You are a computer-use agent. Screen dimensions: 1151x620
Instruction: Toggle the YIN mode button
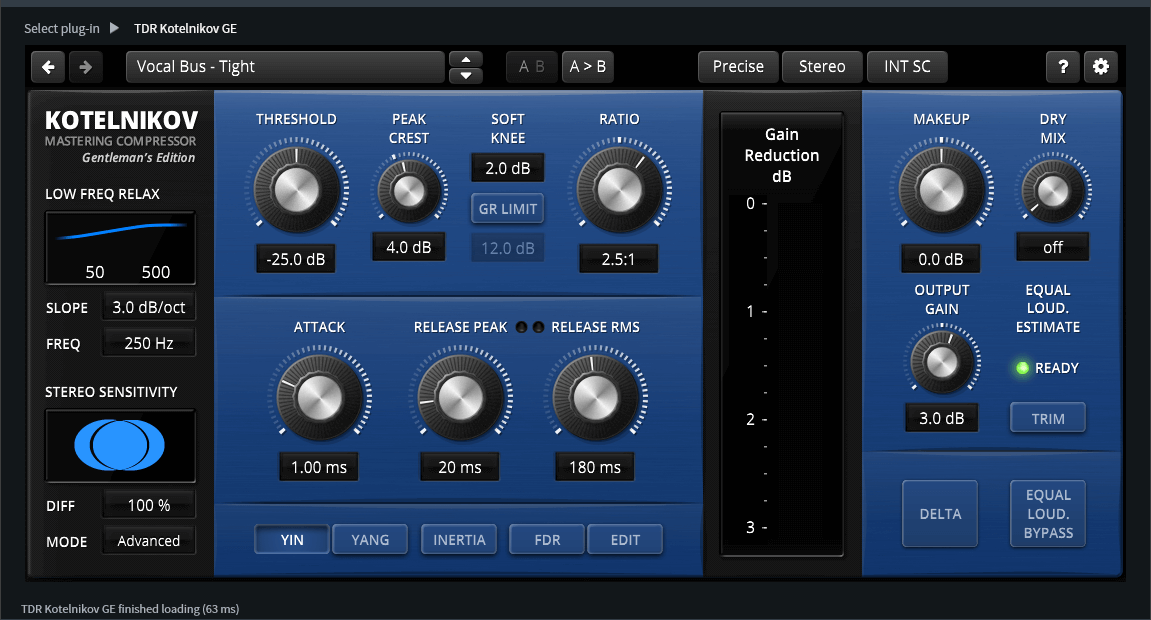[x=291, y=540]
